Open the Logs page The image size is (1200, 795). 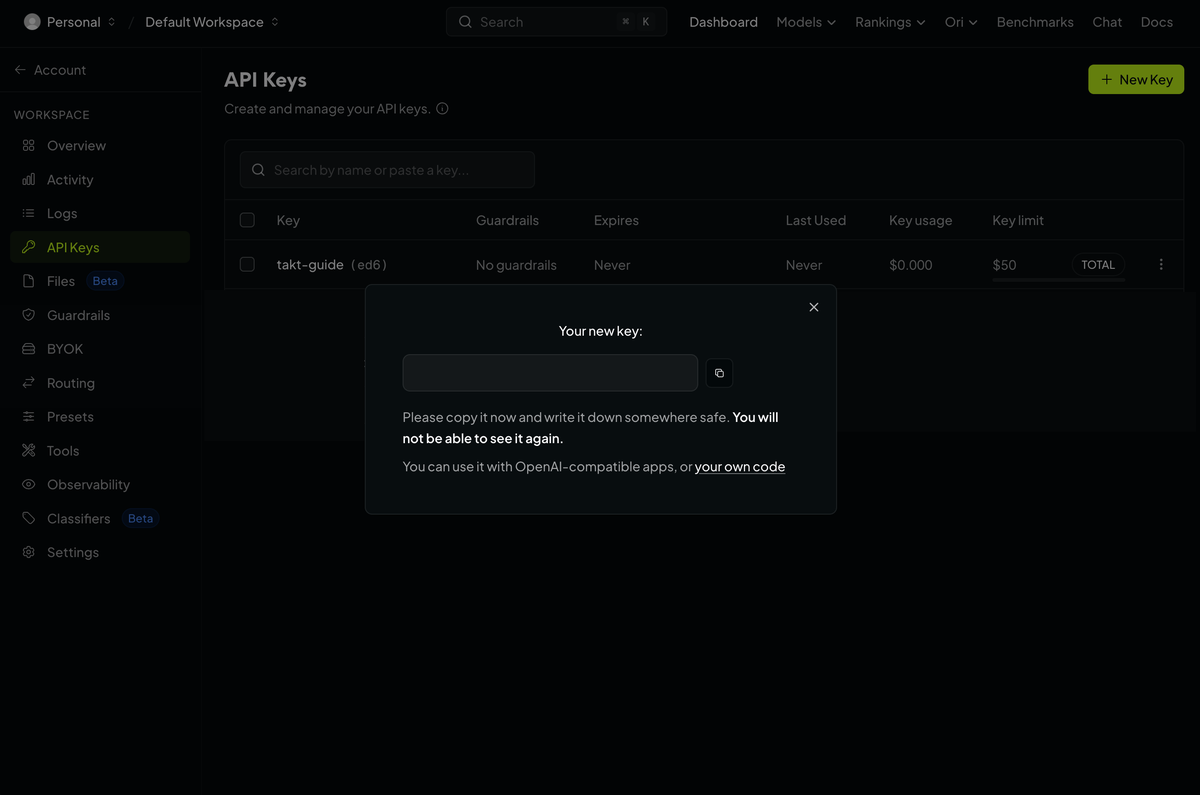coord(100,214)
